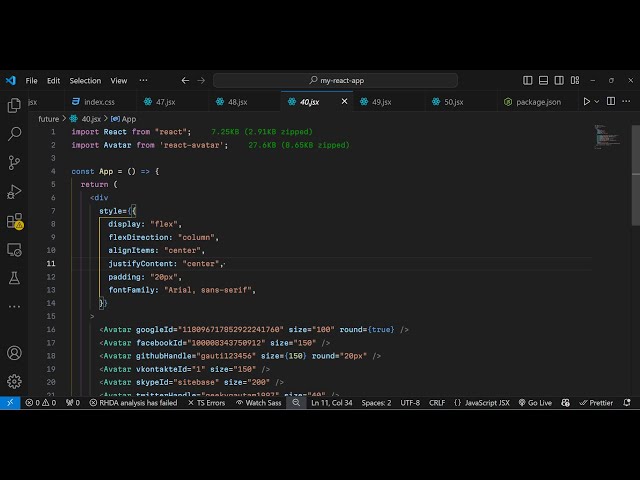This screenshot has width=640, height=480.
Task: Open the Accounts icon
Action: pyautogui.click(x=14, y=353)
